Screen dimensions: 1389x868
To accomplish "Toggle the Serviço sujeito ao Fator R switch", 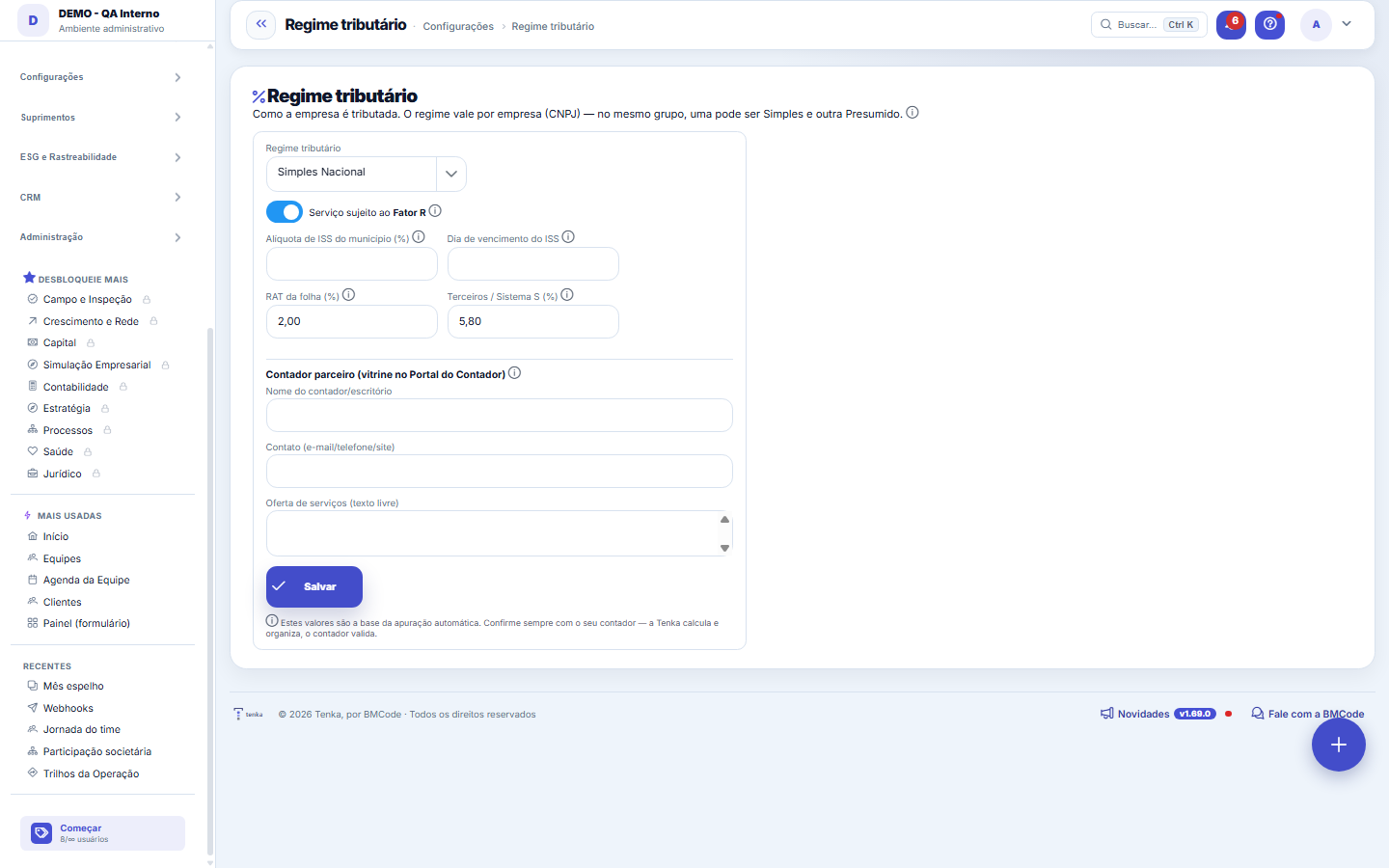I will point(285,212).
